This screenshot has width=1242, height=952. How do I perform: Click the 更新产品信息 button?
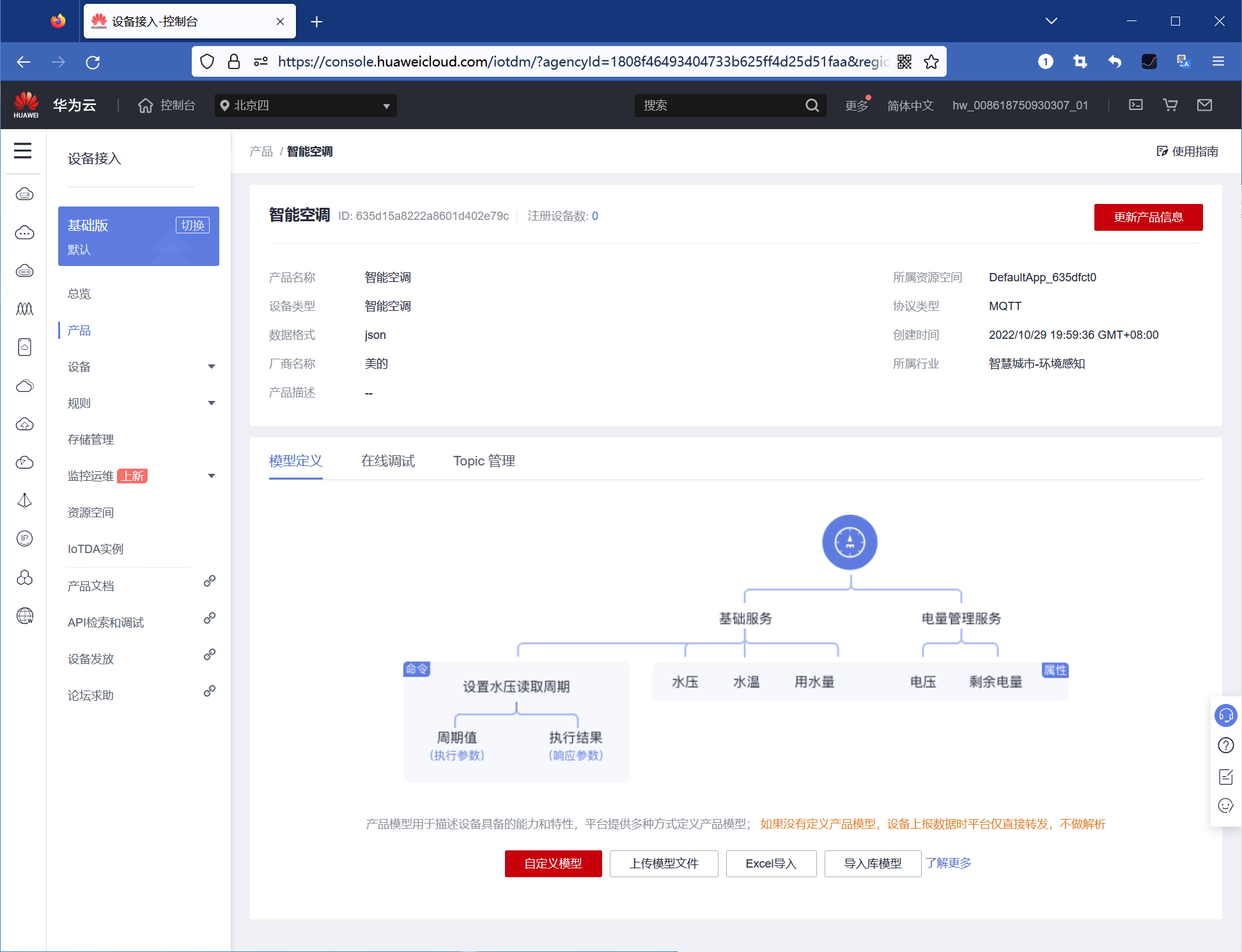(x=1148, y=217)
